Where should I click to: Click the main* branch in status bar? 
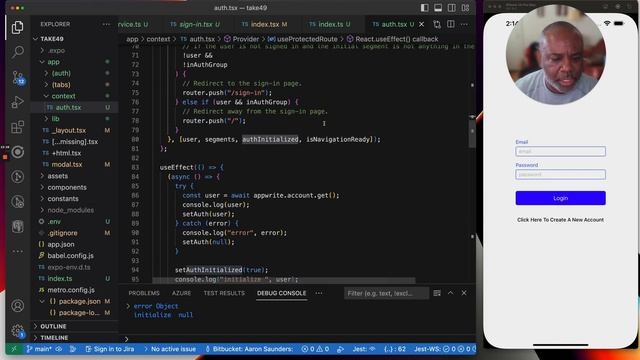(x=40, y=349)
